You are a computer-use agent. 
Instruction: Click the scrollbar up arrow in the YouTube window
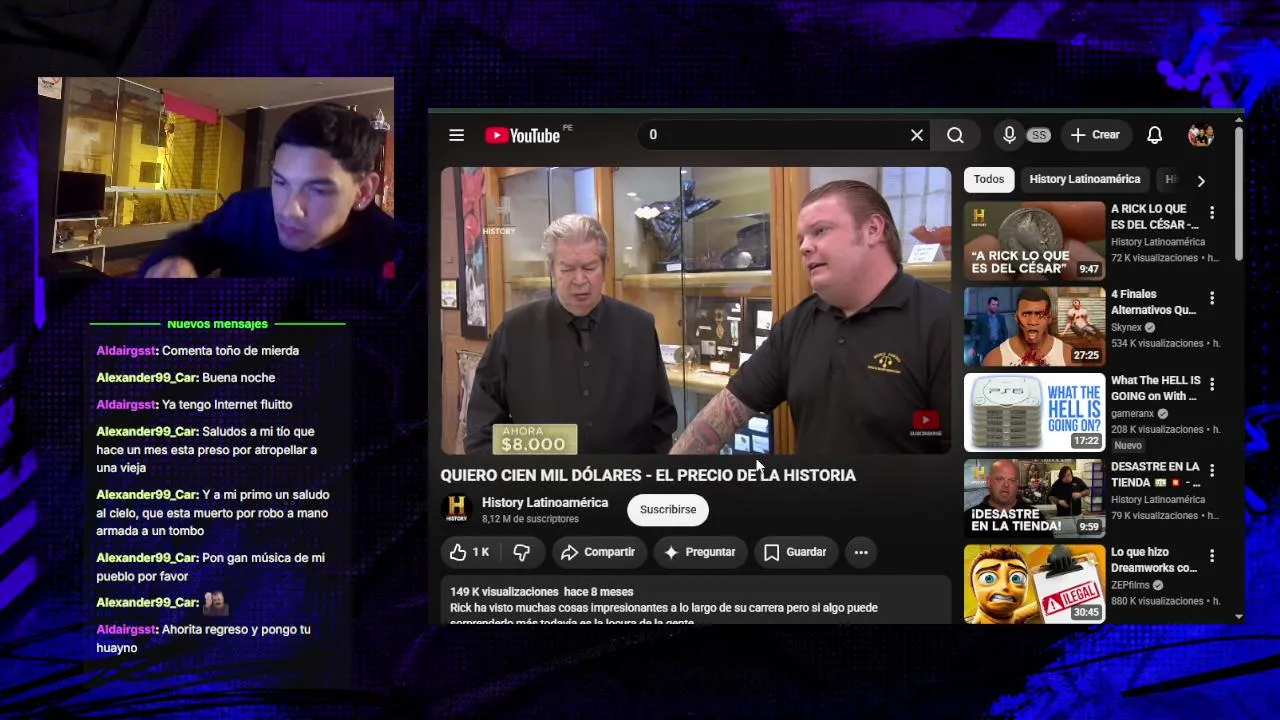point(1239,121)
